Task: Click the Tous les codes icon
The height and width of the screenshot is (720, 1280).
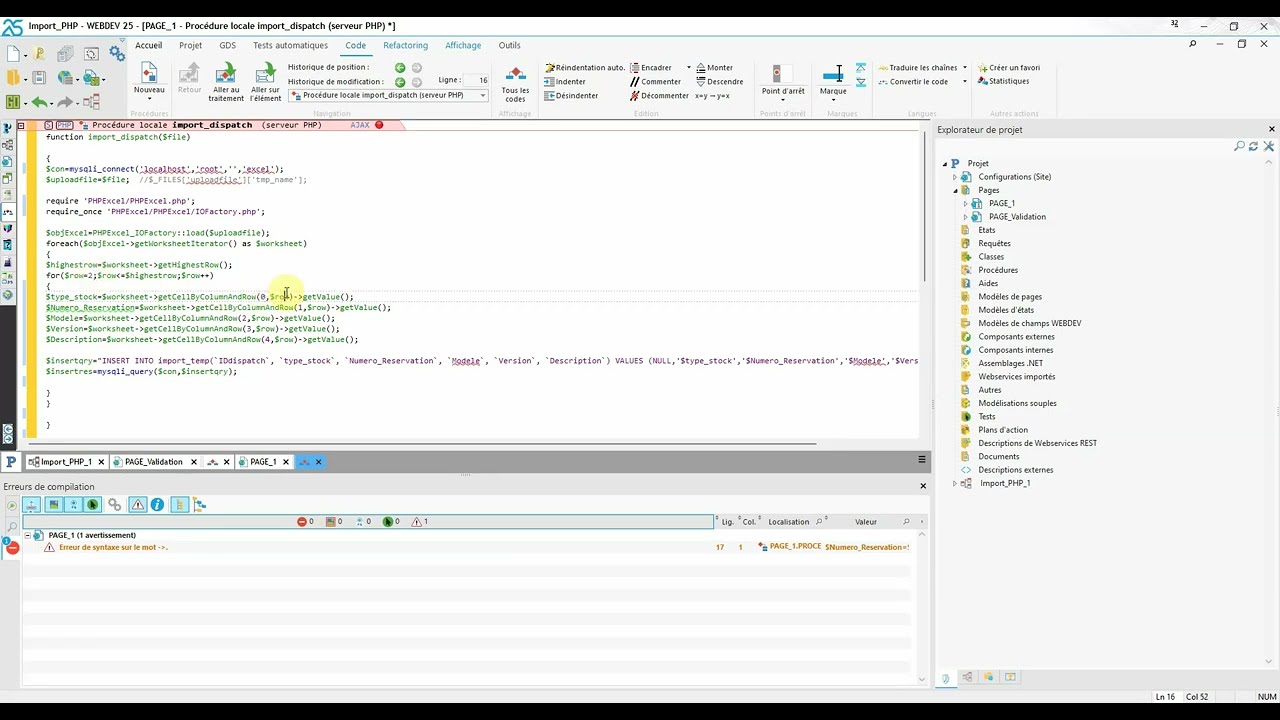Action: [515, 73]
